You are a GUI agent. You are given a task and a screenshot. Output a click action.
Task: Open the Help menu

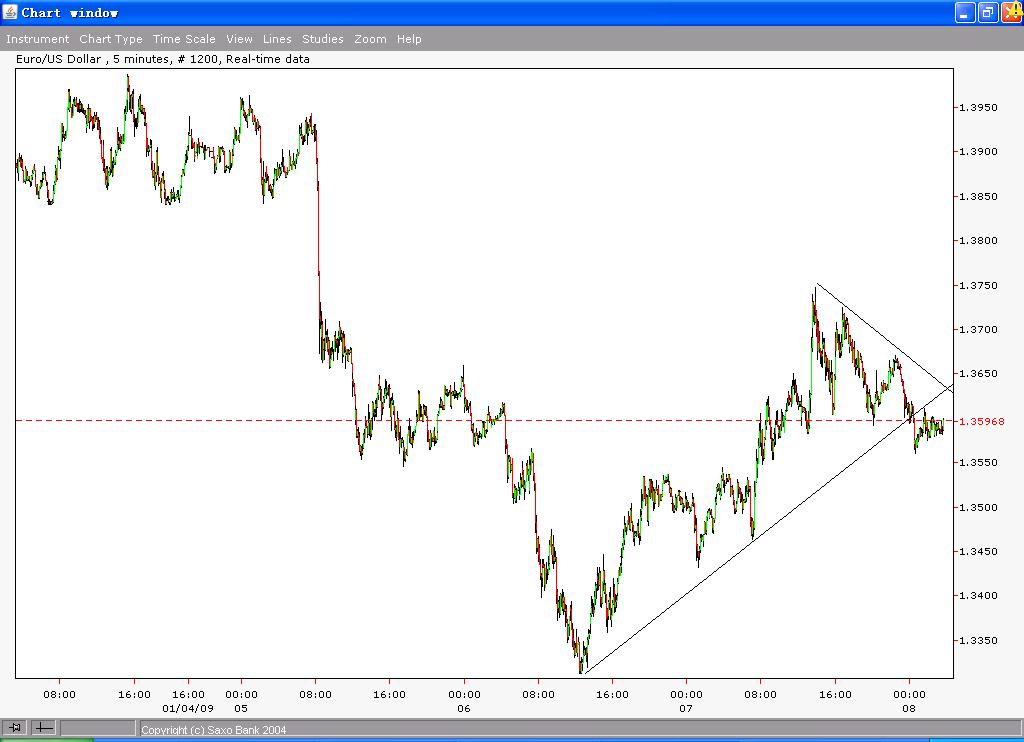[409, 39]
